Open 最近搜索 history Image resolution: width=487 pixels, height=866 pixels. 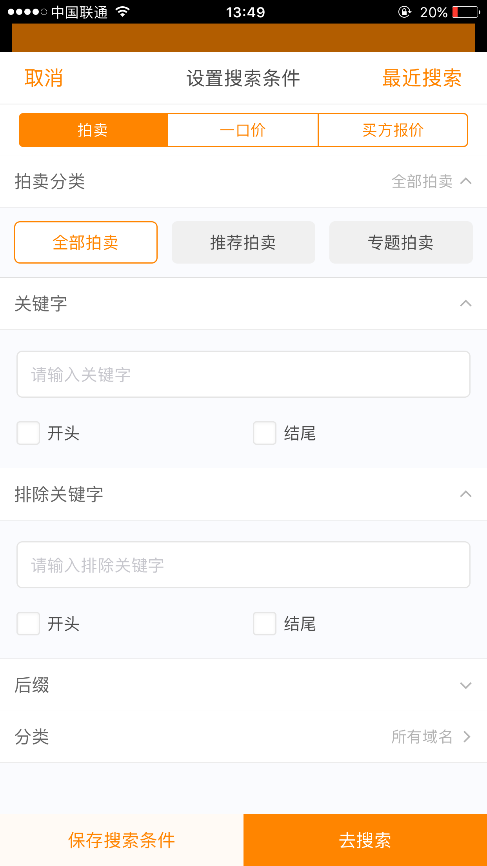pos(422,78)
